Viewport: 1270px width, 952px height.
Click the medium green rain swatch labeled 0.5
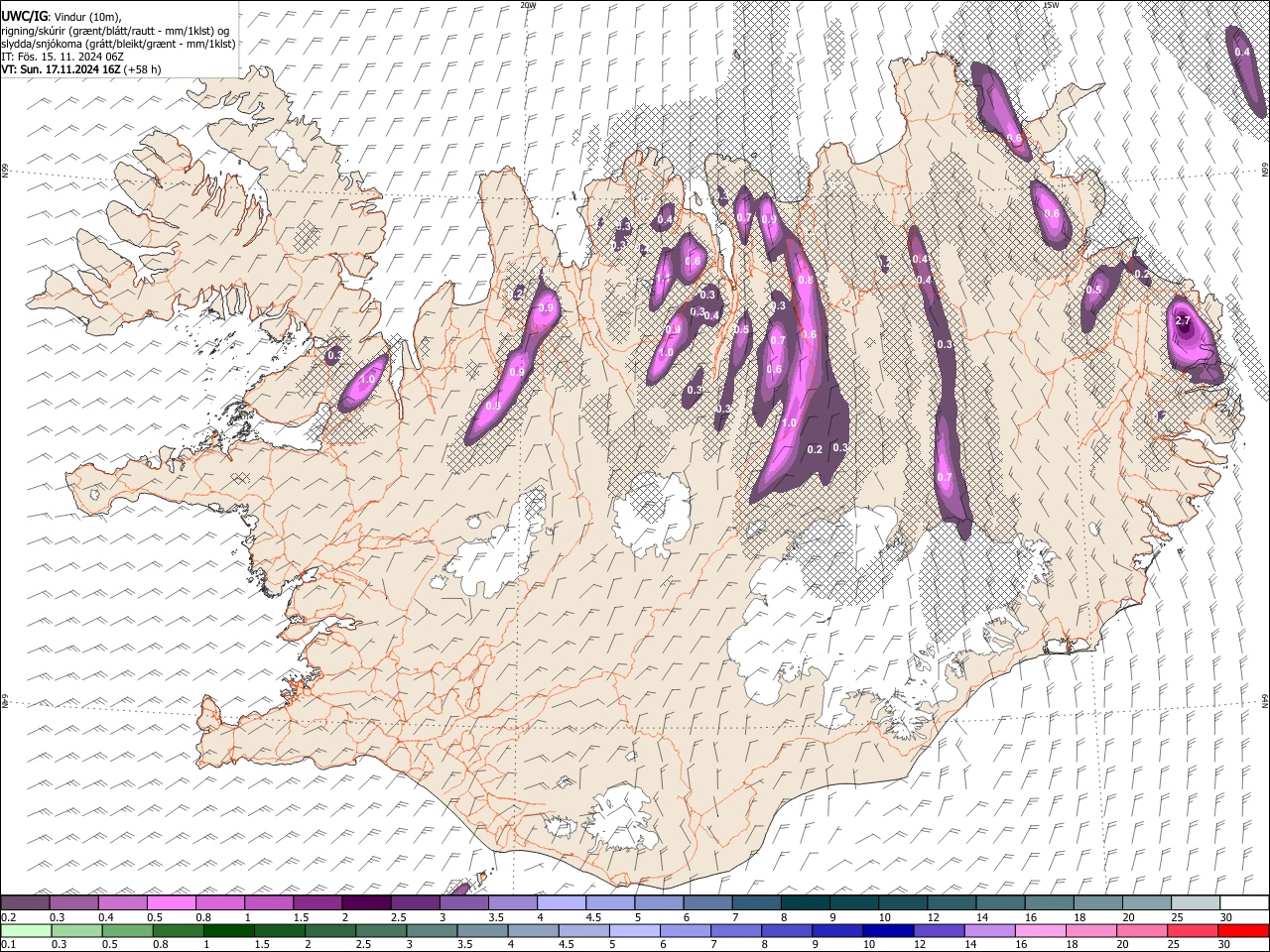(127, 930)
